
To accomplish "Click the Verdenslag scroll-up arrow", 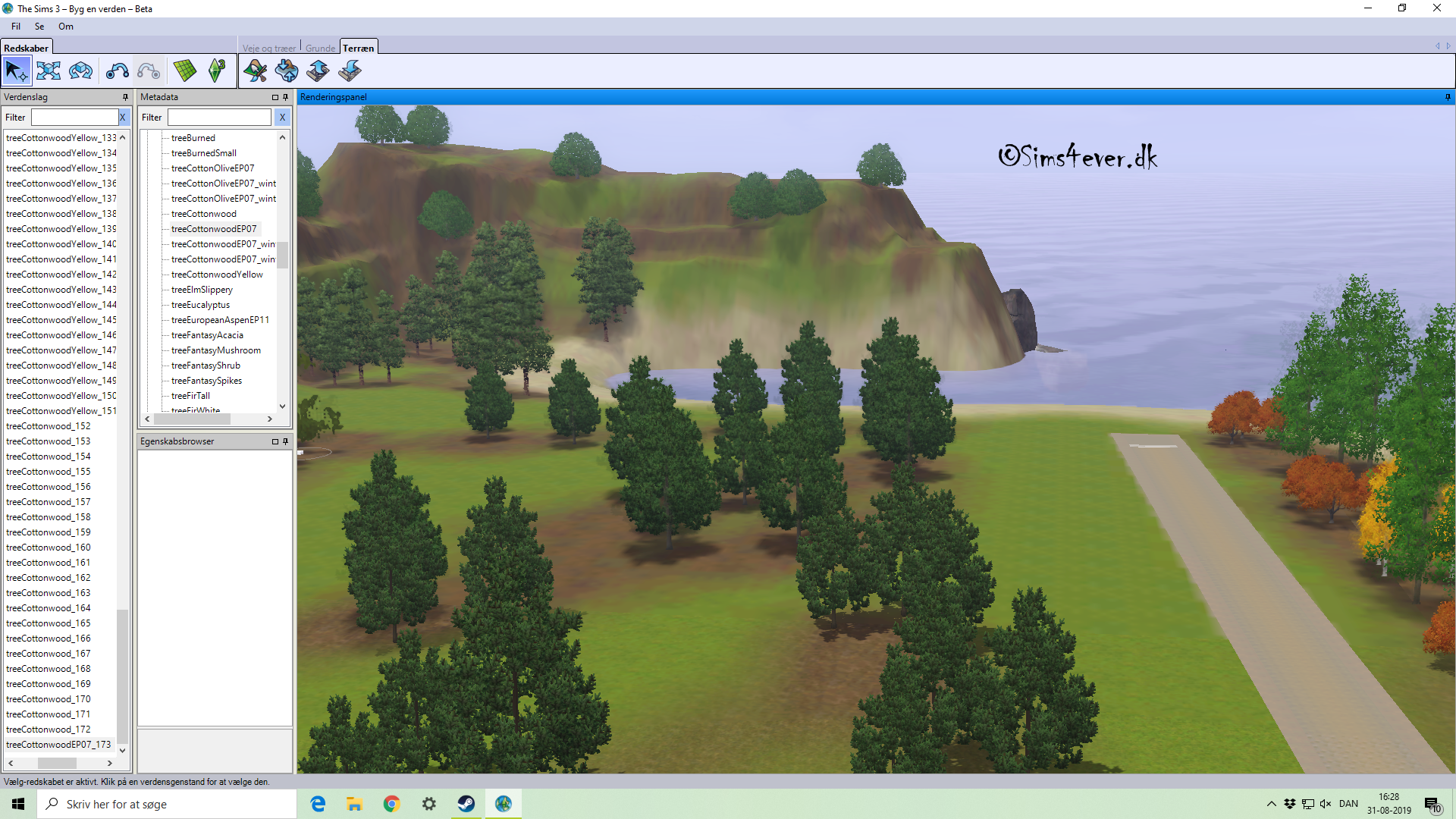I will 123,137.
